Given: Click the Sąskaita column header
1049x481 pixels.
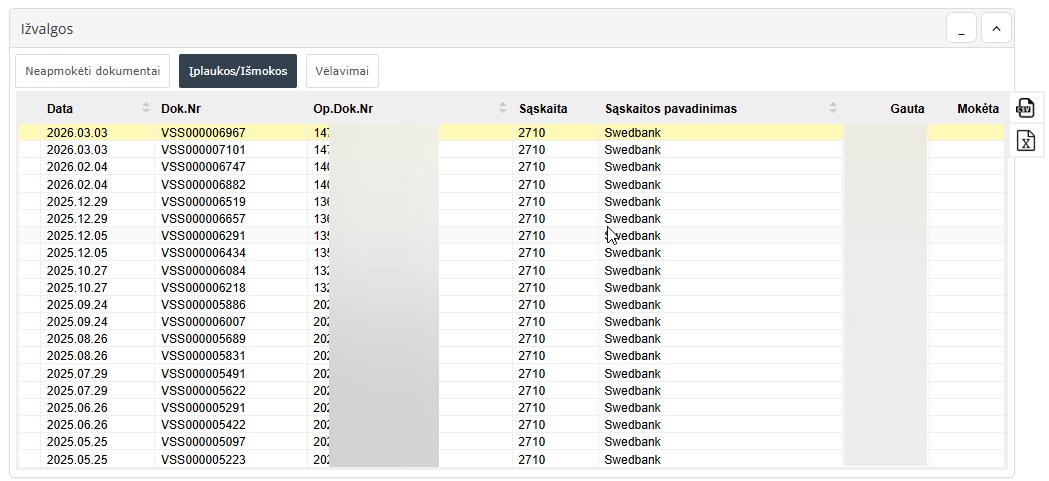Looking at the screenshot, I should pos(543,108).
